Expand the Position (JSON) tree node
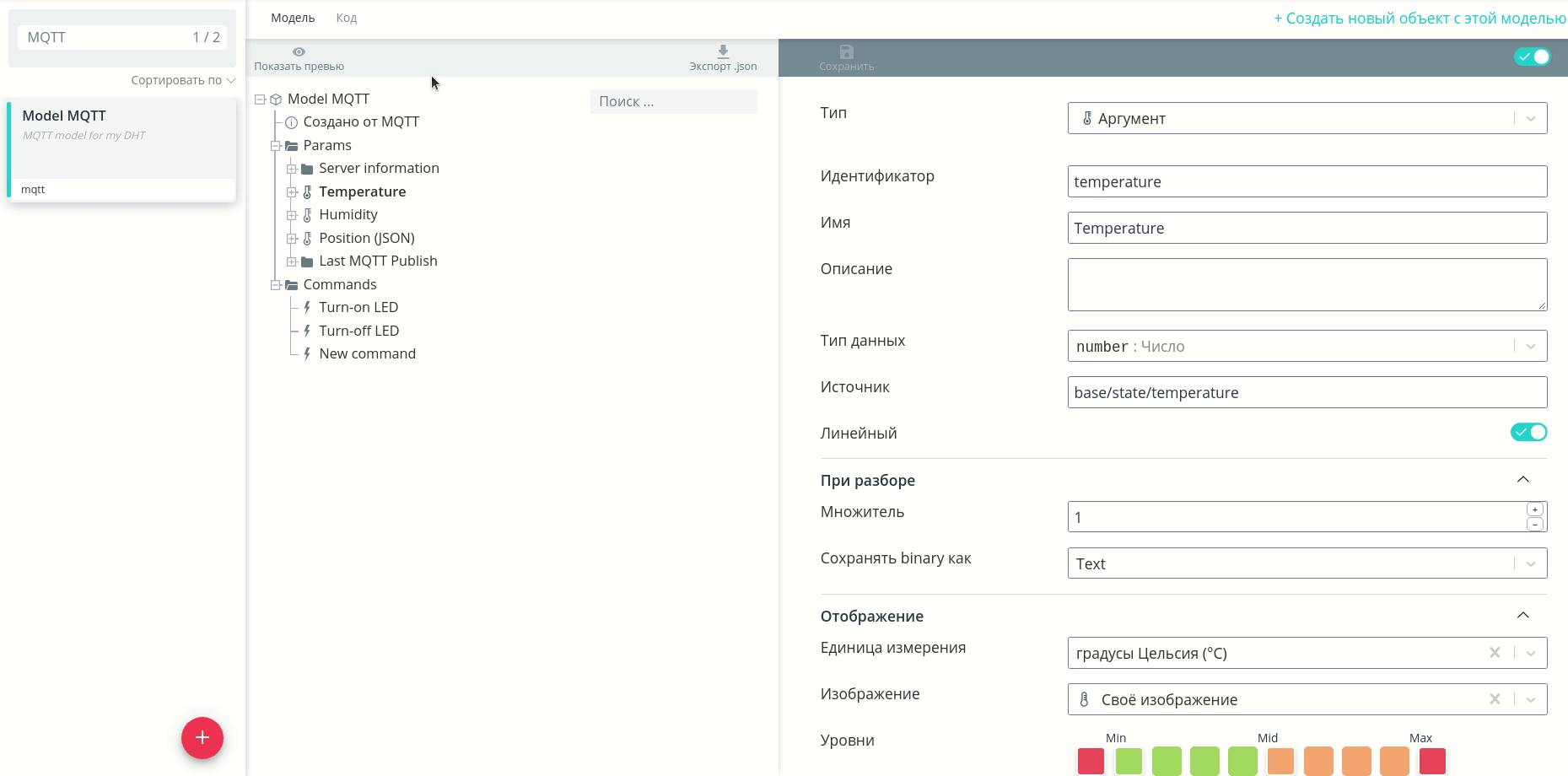 [292, 239]
